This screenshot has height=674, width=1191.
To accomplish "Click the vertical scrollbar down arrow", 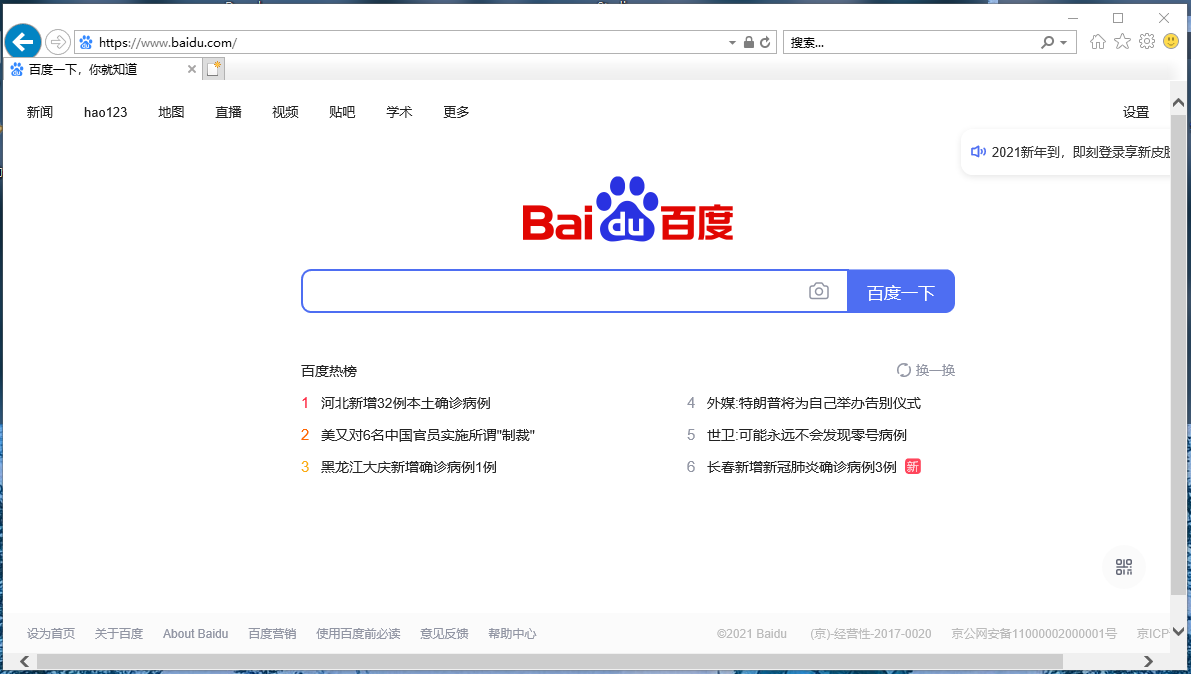I will point(1178,631).
